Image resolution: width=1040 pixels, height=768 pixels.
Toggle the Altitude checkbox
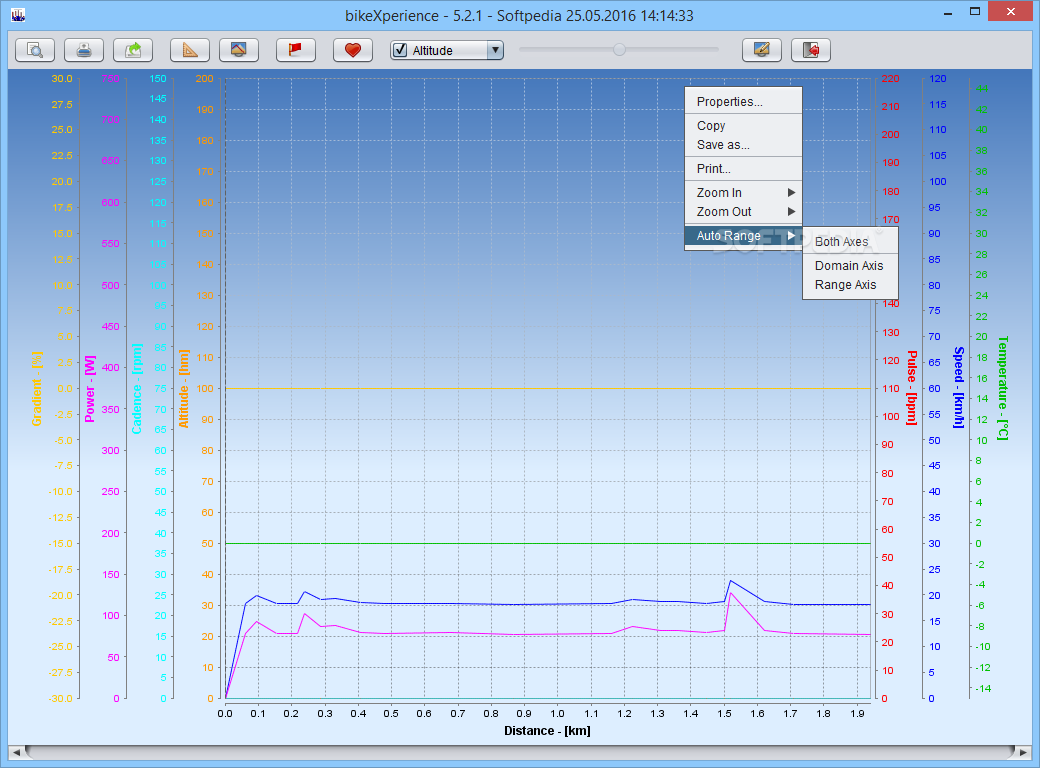pos(400,50)
